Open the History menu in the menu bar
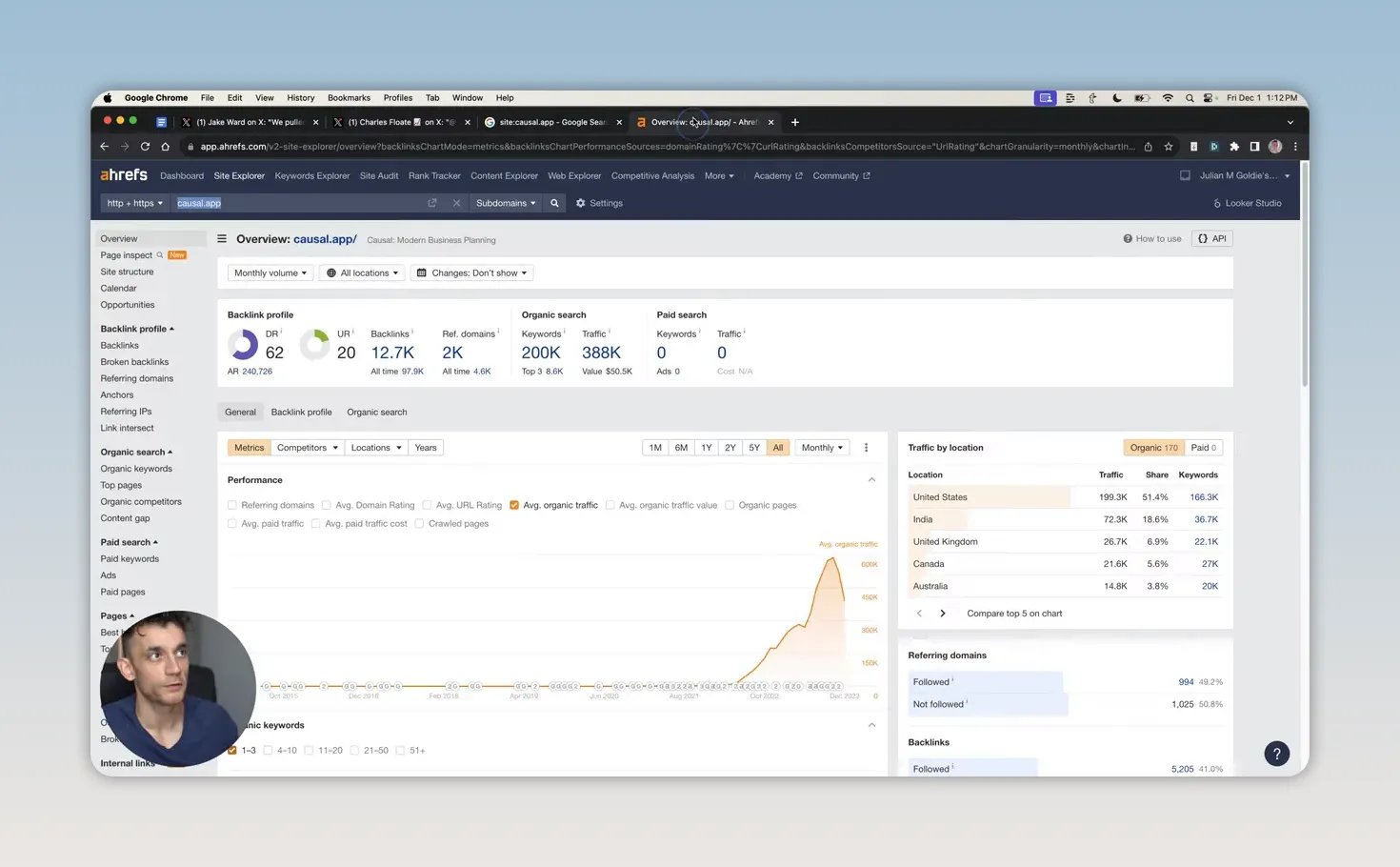The height and width of the screenshot is (867, 1400). coord(300,97)
